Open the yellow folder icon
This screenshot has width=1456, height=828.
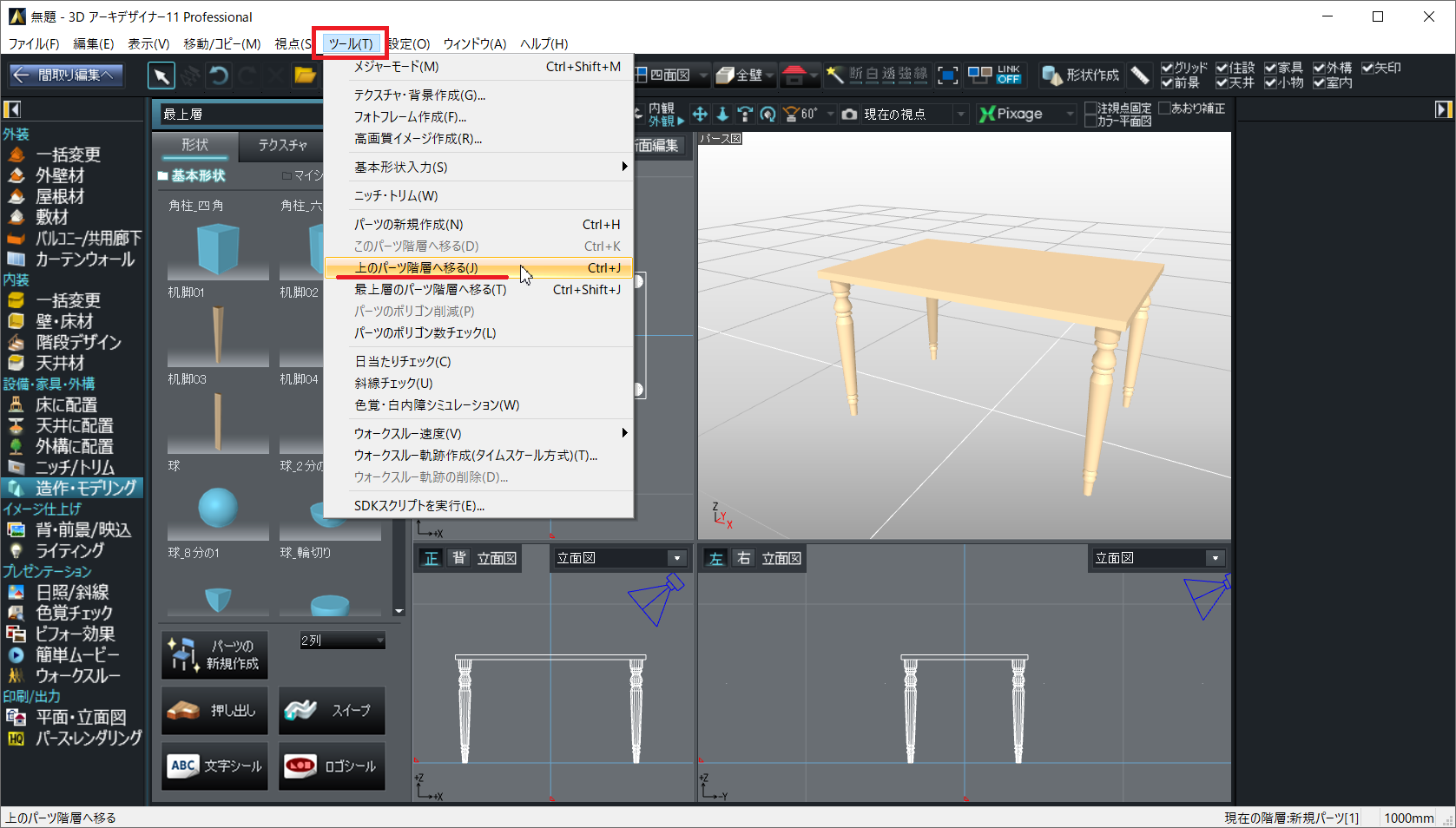305,76
